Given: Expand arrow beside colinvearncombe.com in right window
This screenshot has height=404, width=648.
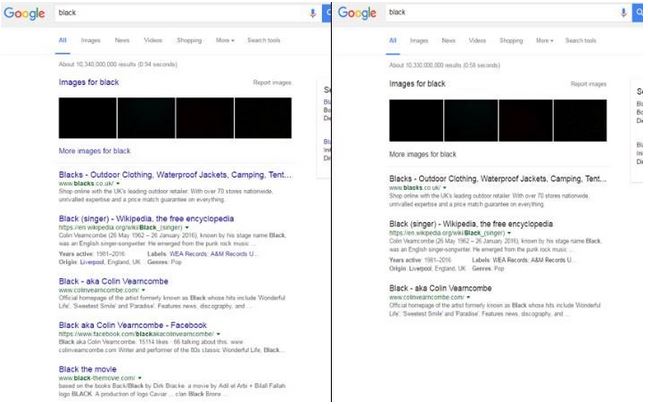Looking at the screenshot, I should click(468, 297).
